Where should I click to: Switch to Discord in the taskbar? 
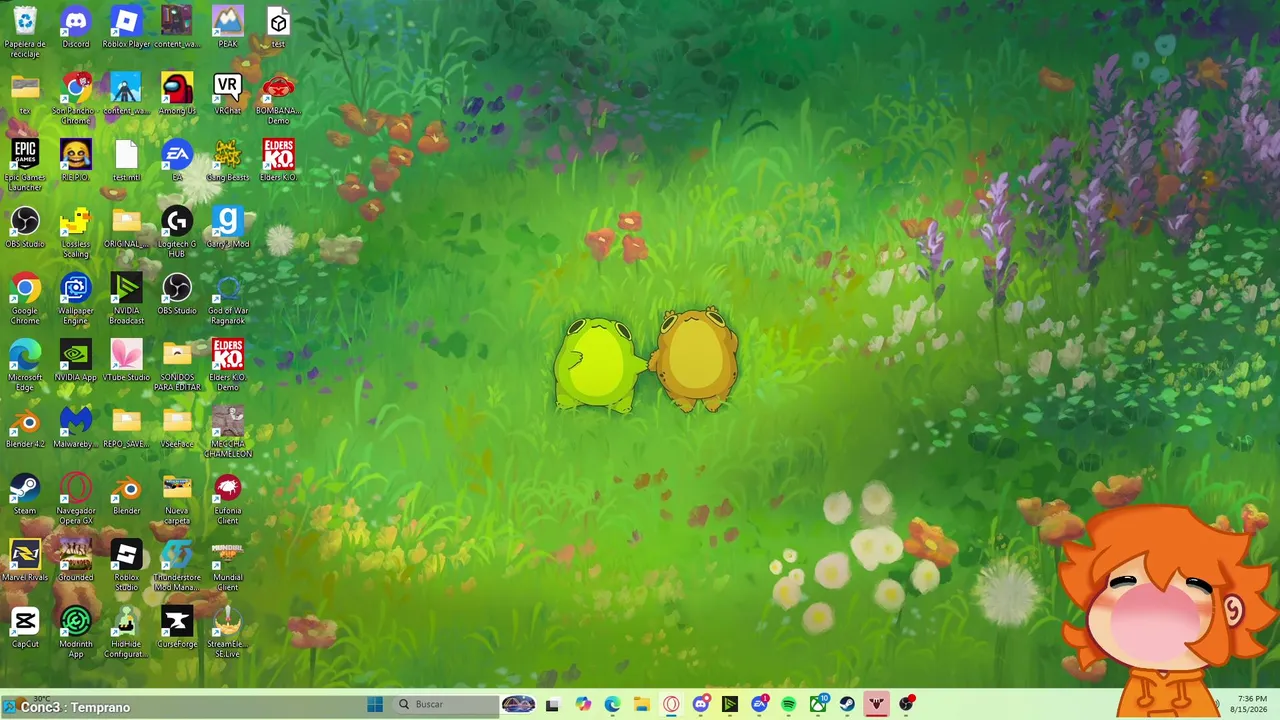(701, 704)
